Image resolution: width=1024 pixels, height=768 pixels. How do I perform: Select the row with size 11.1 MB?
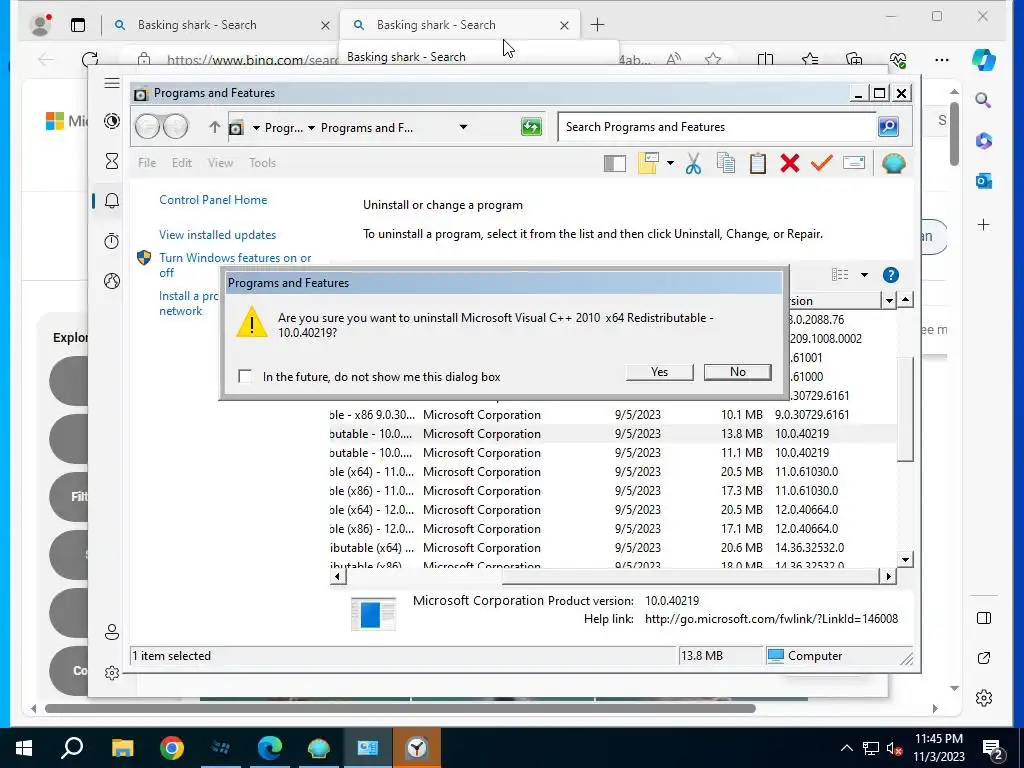point(613,453)
